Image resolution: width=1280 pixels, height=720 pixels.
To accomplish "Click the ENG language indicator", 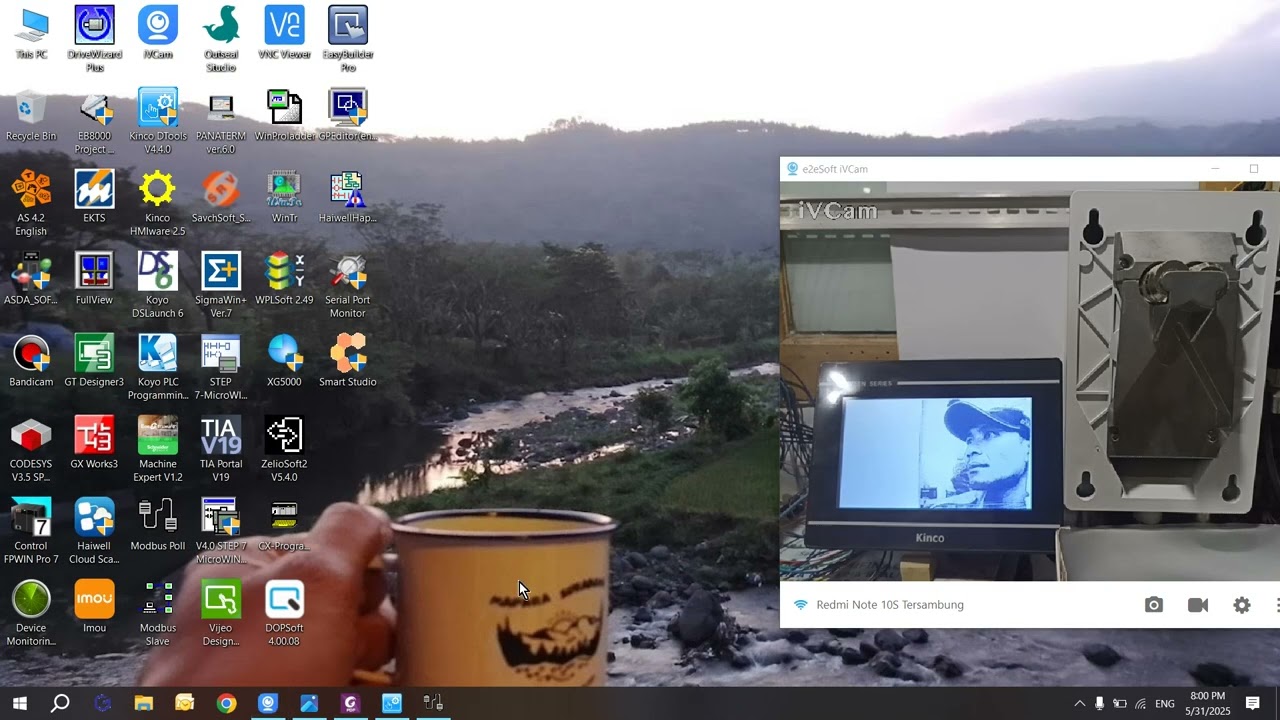I will tap(1165, 704).
